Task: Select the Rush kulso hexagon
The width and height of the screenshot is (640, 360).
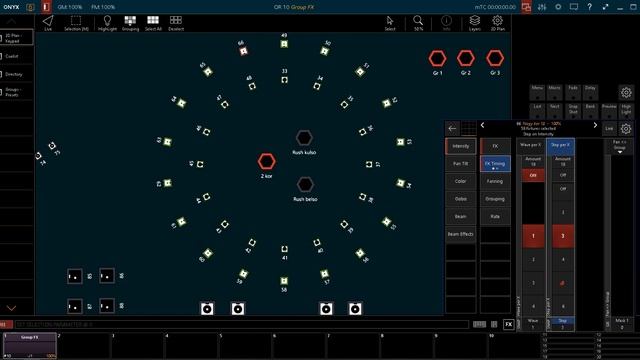Action: (x=304, y=138)
